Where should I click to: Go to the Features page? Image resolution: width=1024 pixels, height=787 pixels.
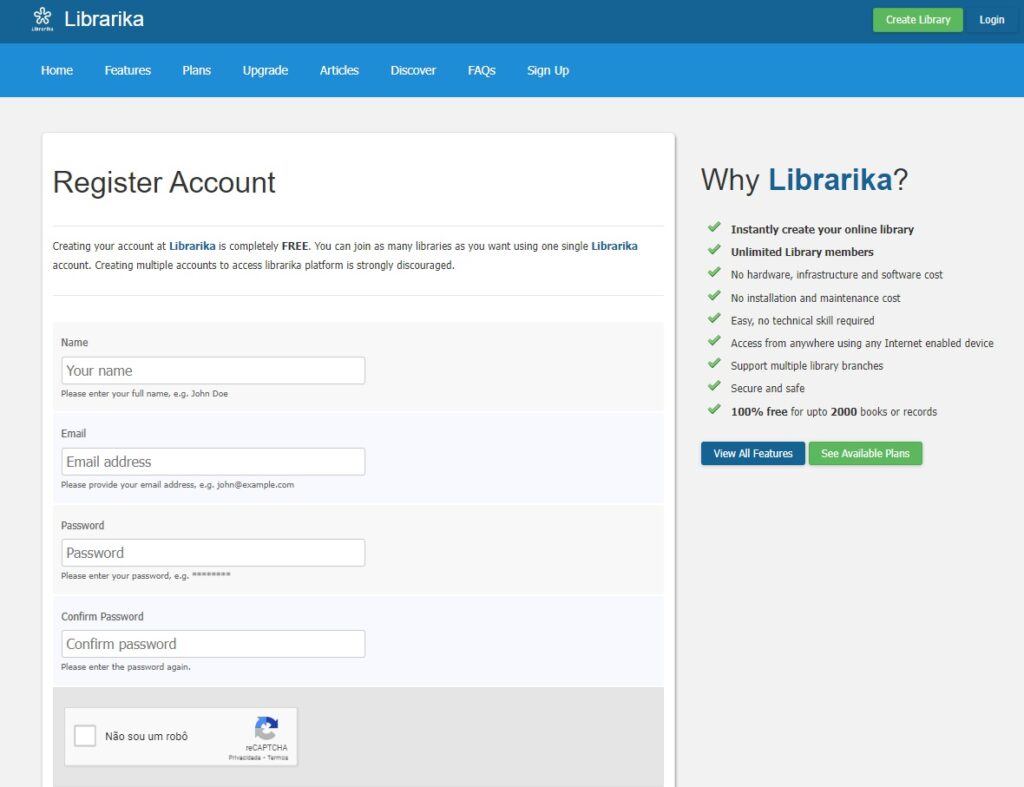[128, 71]
